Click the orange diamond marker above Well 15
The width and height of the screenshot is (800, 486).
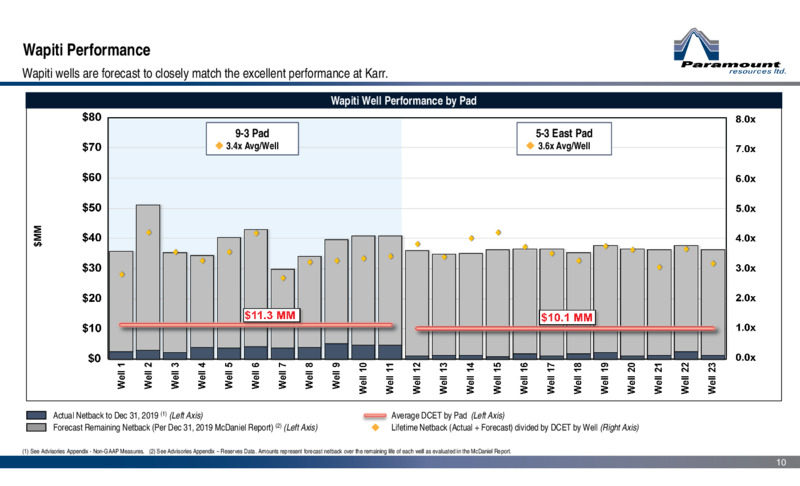(x=498, y=233)
